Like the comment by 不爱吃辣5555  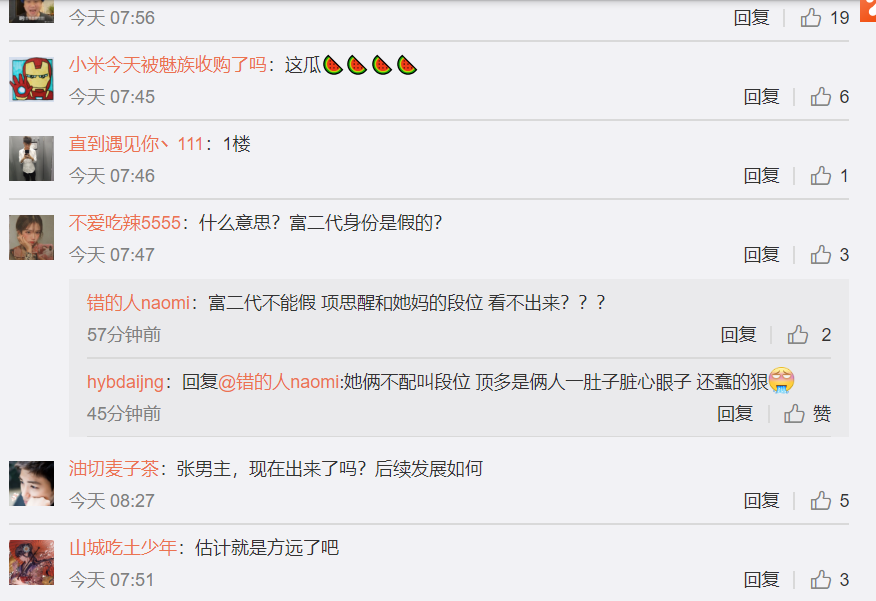click(830, 255)
